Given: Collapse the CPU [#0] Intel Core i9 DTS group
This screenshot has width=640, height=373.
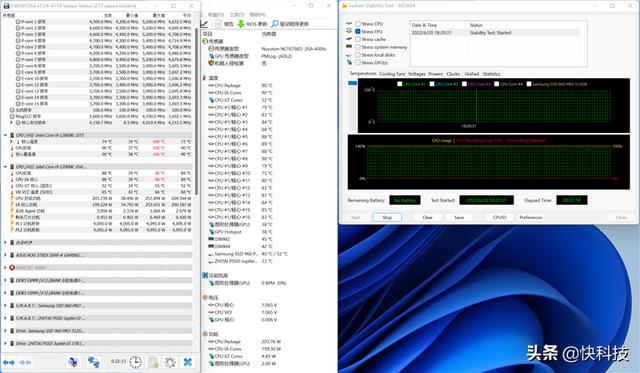Looking at the screenshot, I should point(5,135).
